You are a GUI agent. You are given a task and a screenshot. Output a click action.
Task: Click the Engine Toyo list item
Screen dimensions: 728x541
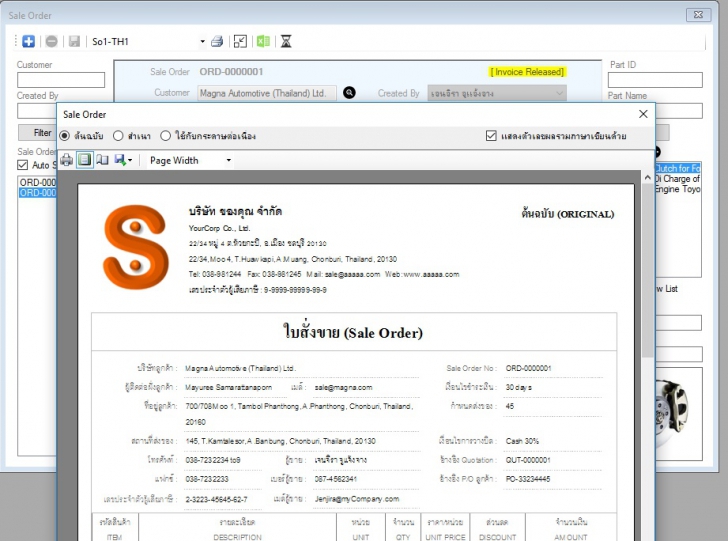click(x=677, y=189)
